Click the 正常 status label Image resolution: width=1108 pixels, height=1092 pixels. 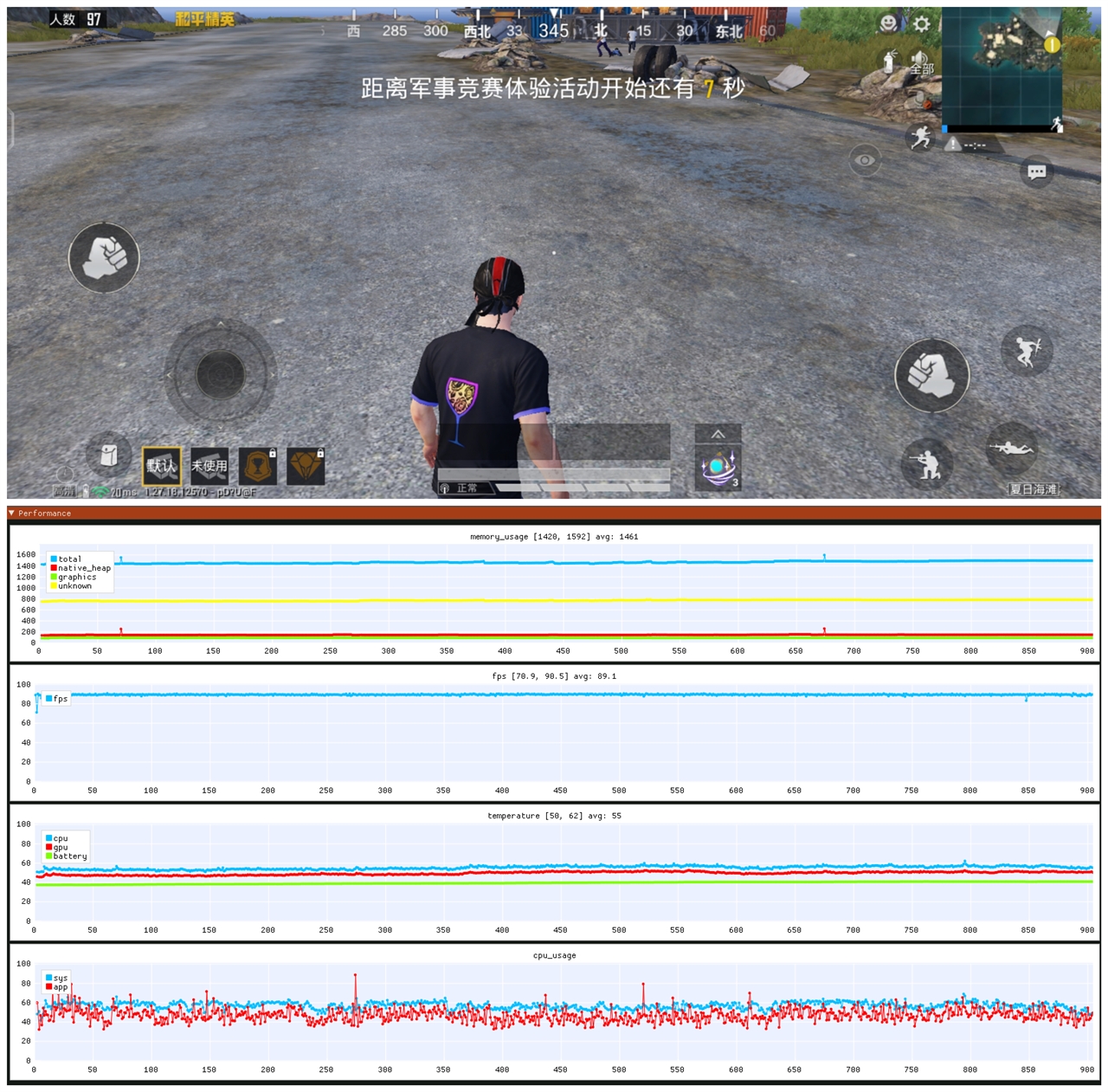467,488
